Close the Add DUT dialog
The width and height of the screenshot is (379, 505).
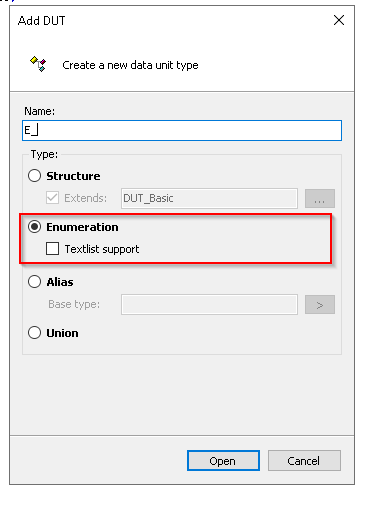click(339, 20)
